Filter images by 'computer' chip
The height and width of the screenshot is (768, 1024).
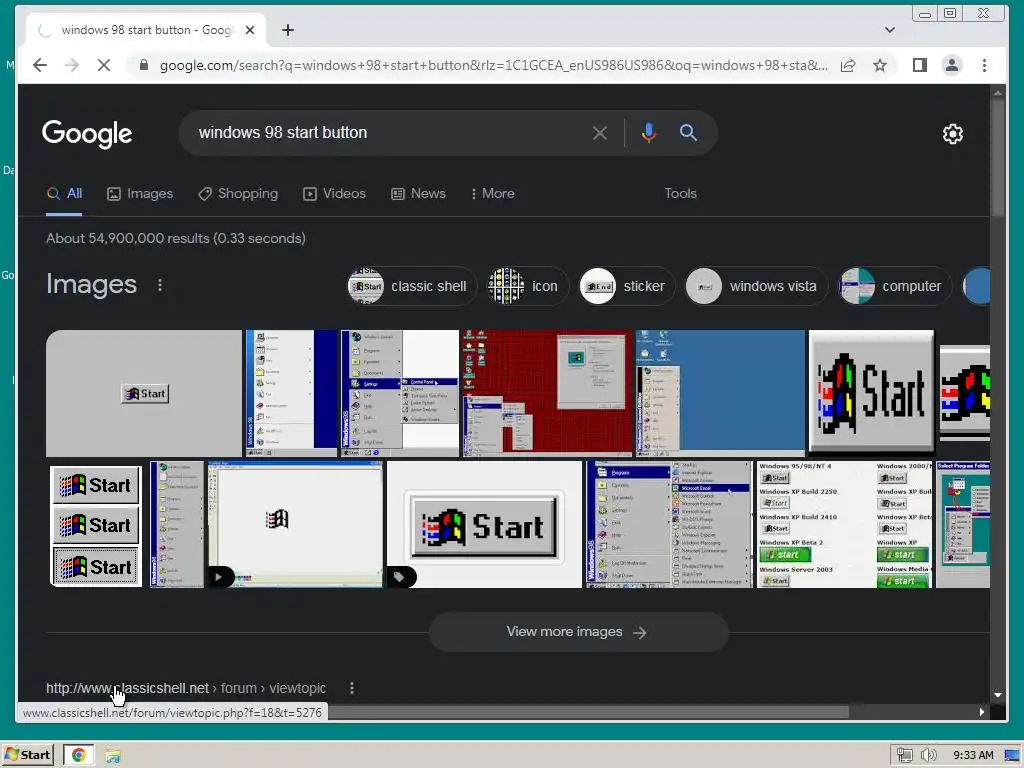pos(894,286)
